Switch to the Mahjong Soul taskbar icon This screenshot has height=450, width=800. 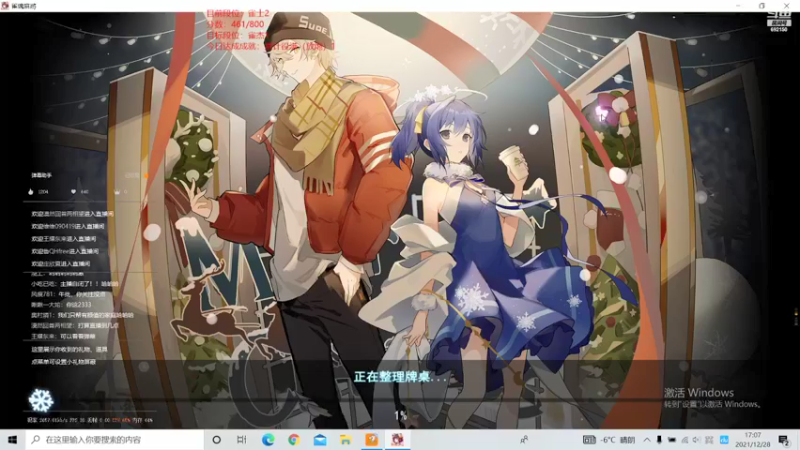click(x=397, y=439)
